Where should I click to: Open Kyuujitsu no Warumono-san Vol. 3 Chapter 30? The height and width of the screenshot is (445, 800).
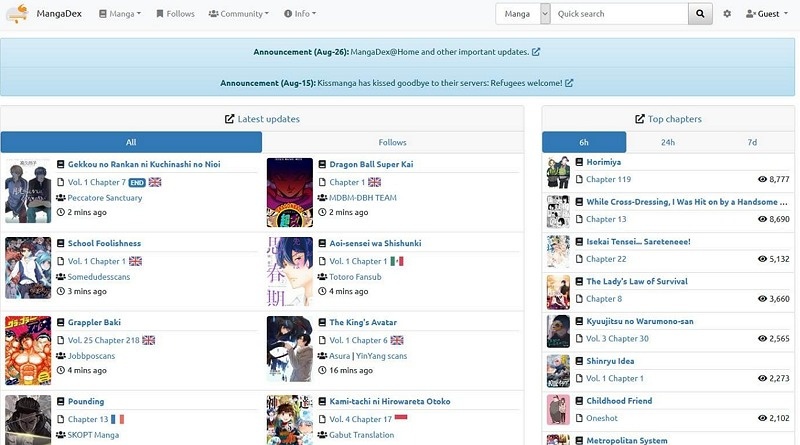pos(617,339)
